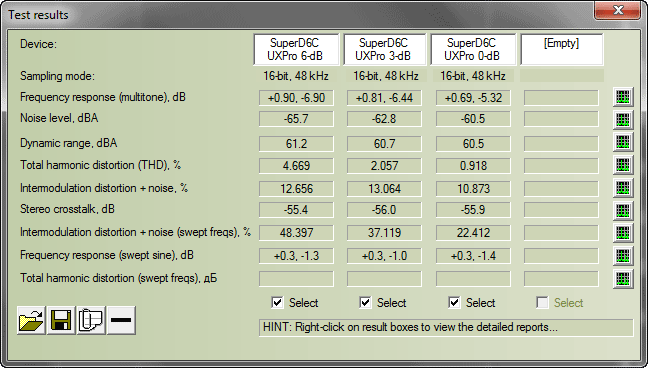648x368 pixels.
Task: Show THD graph icon in distortion row
Action: coord(623,165)
